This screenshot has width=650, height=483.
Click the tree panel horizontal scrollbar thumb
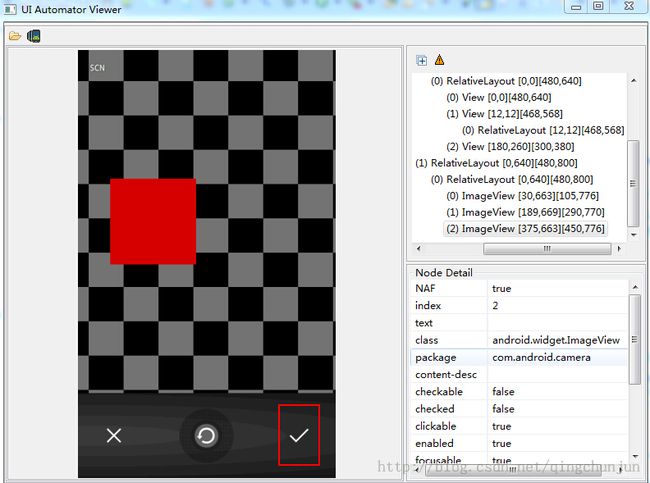click(547, 248)
